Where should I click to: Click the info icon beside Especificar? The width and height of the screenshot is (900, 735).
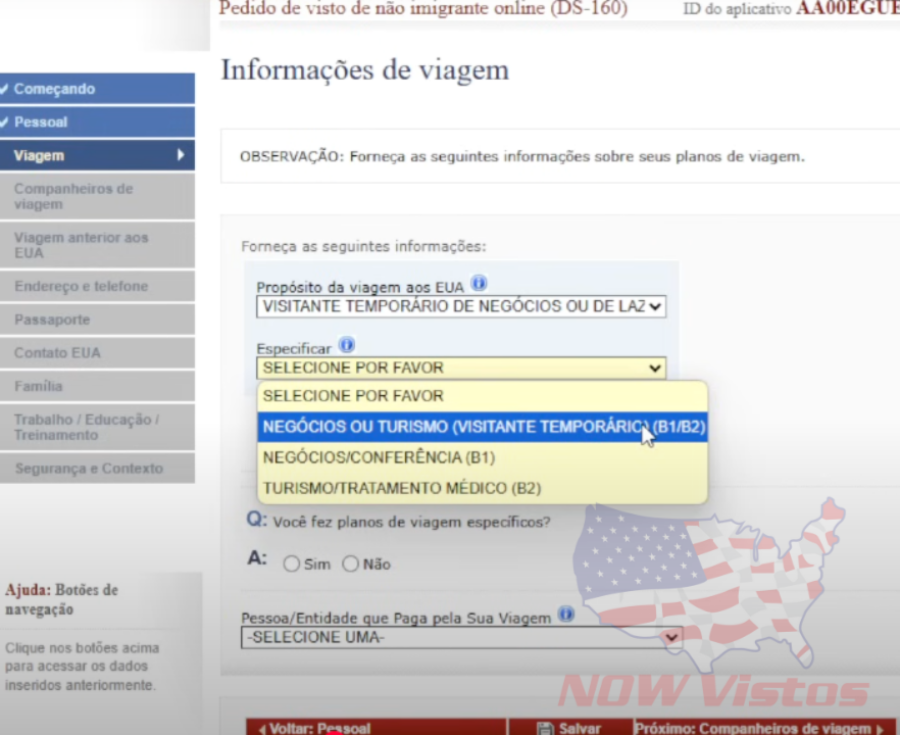tap(346, 343)
